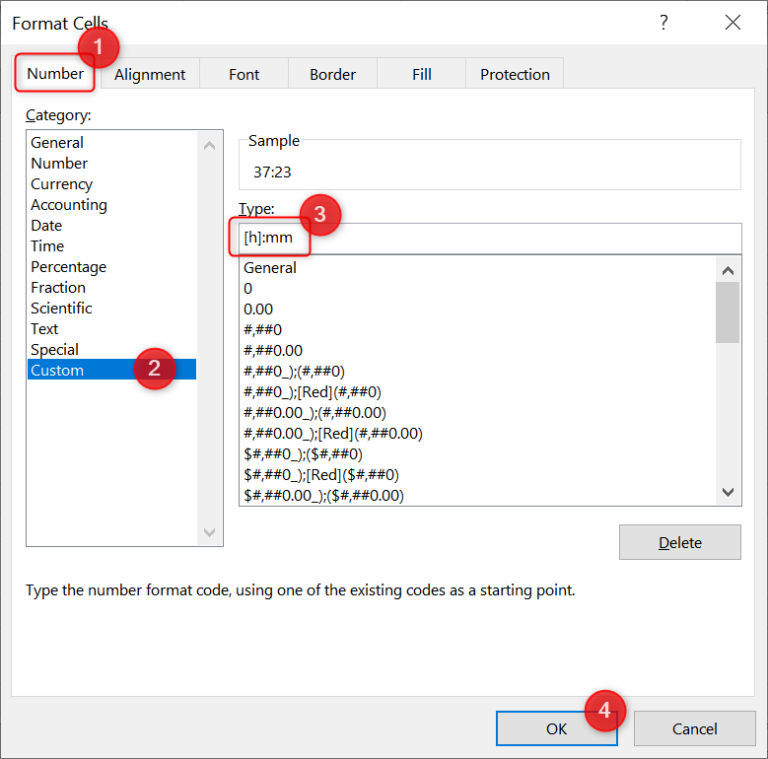
Task: Open the Protection tab
Action: pos(514,74)
